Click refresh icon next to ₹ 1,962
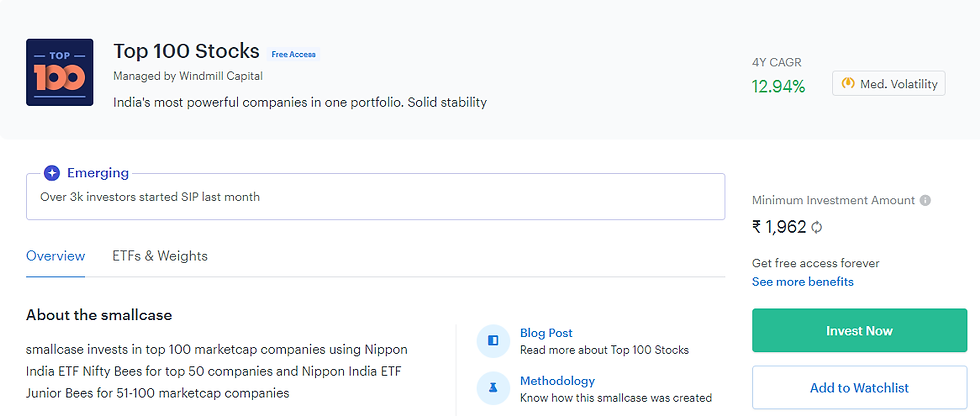The width and height of the screenshot is (980, 416). tap(817, 227)
